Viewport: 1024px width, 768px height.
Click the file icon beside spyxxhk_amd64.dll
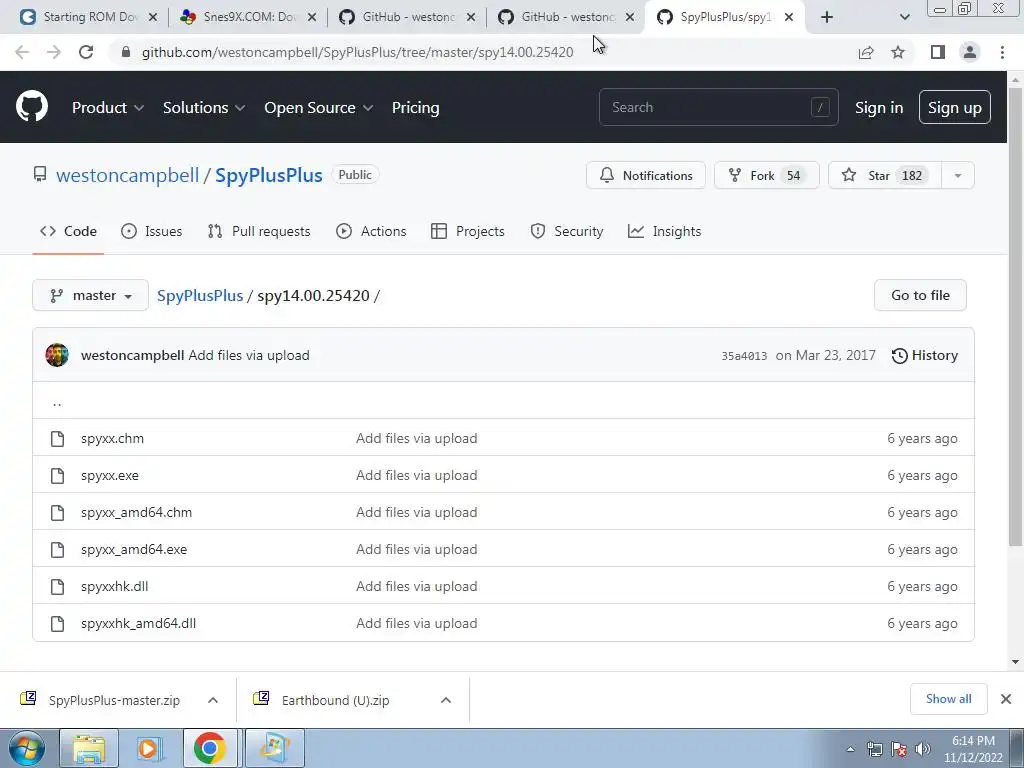(x=57, y=624)
